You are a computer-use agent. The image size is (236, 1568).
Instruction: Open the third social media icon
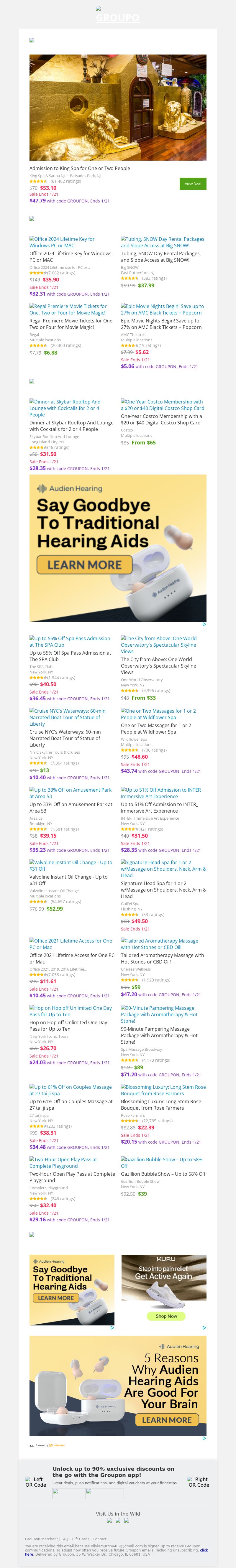(x=126, y=1520)
